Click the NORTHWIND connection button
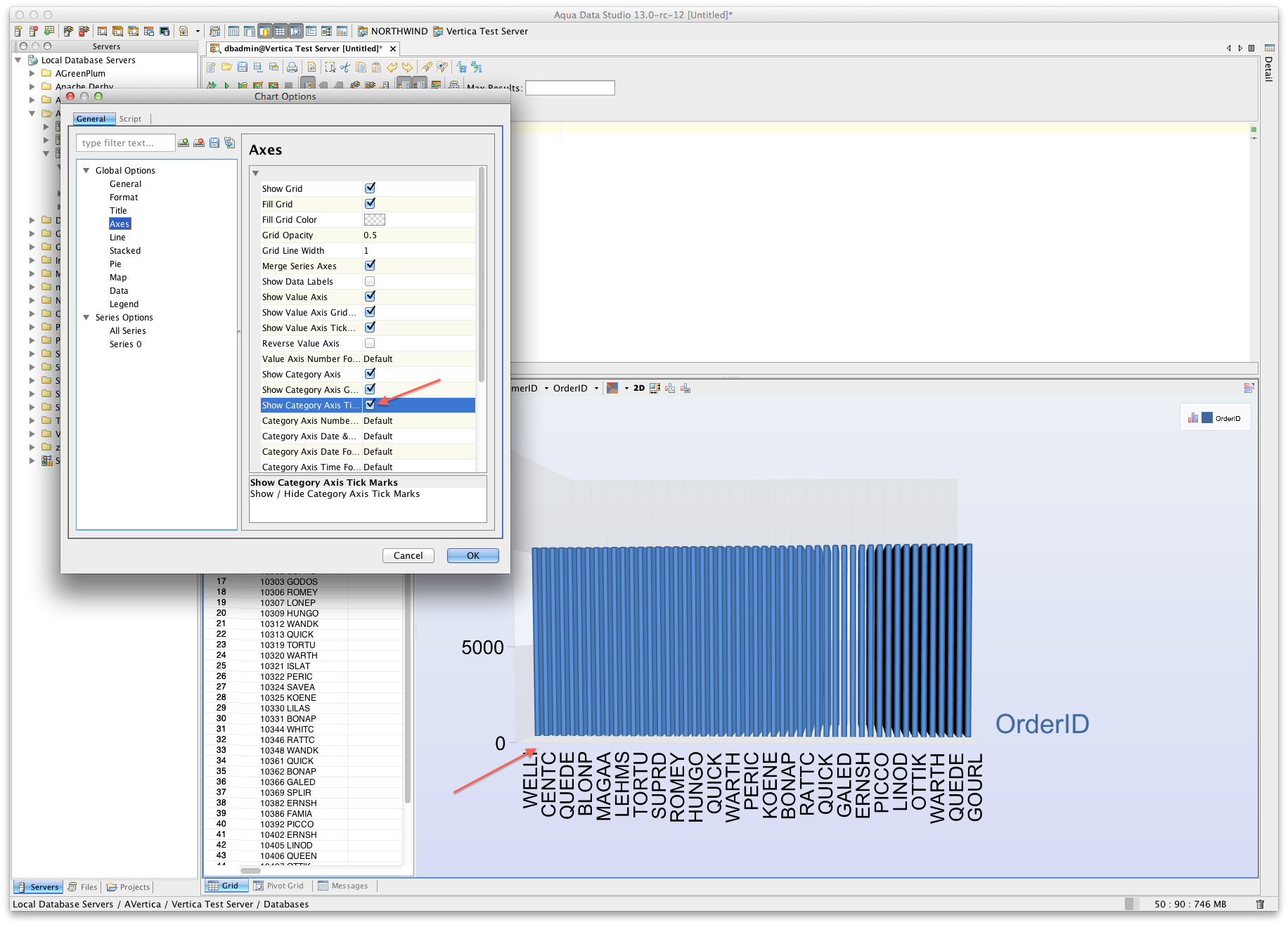Screen dimensions: 1288x925 (392, 31)
